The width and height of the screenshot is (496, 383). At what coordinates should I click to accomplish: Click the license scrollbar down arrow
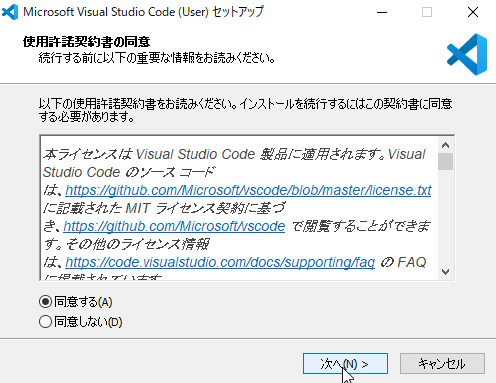[x=445, y=272]
